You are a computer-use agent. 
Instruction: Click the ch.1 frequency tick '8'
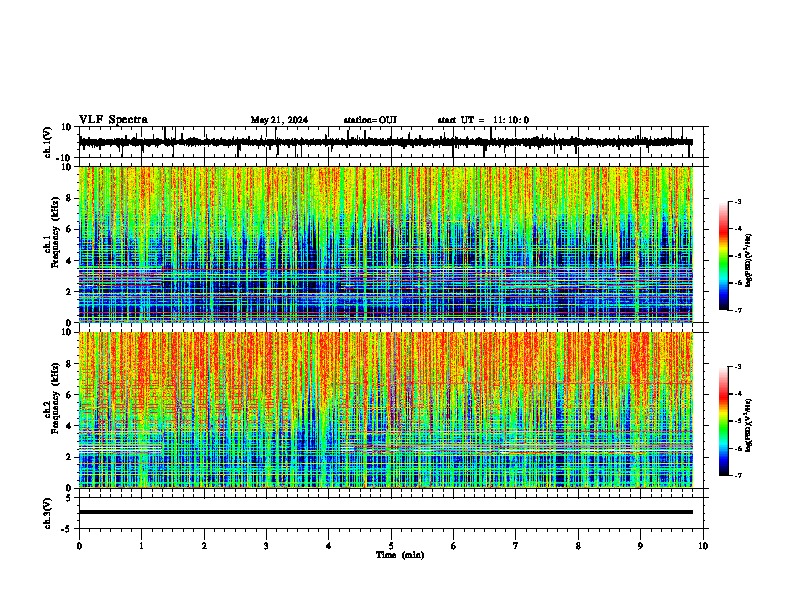69,198
